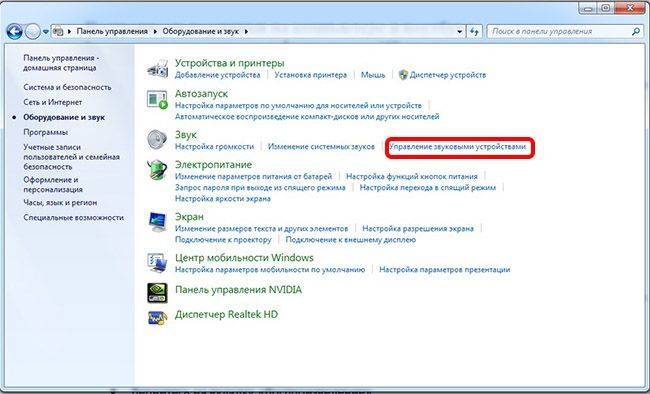Click 'Настройка функций кнопок питания' link
The height and width of the screenshot is (394, 650).
pos(412,177)
